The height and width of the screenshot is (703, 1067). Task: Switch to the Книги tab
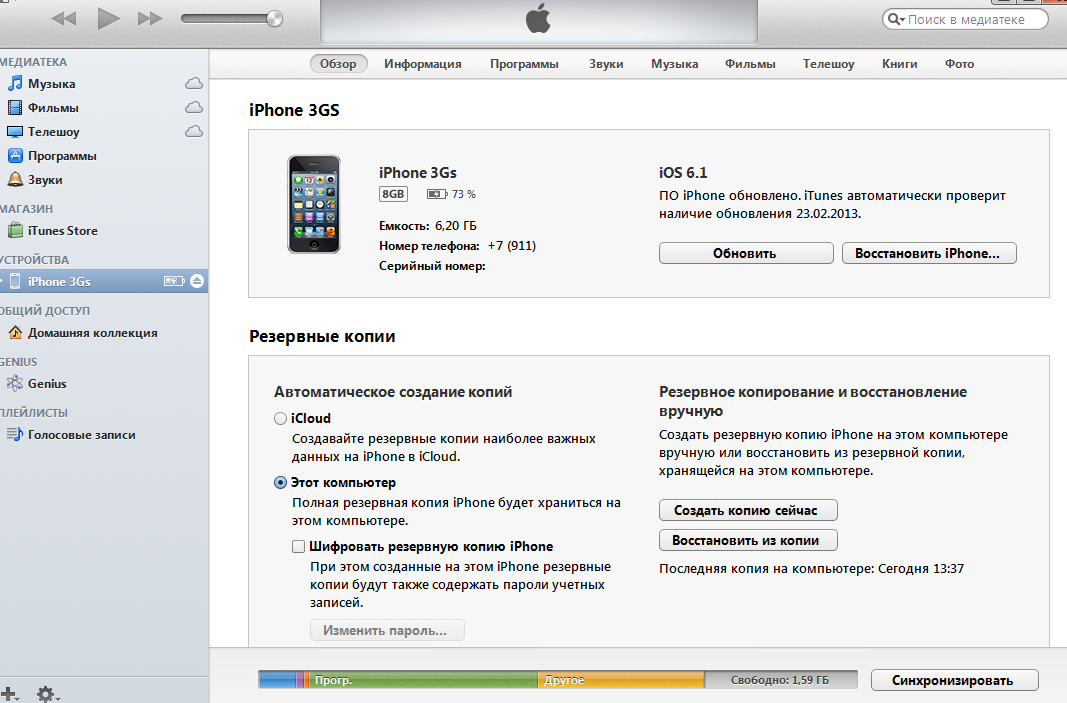tap(900, 64)
